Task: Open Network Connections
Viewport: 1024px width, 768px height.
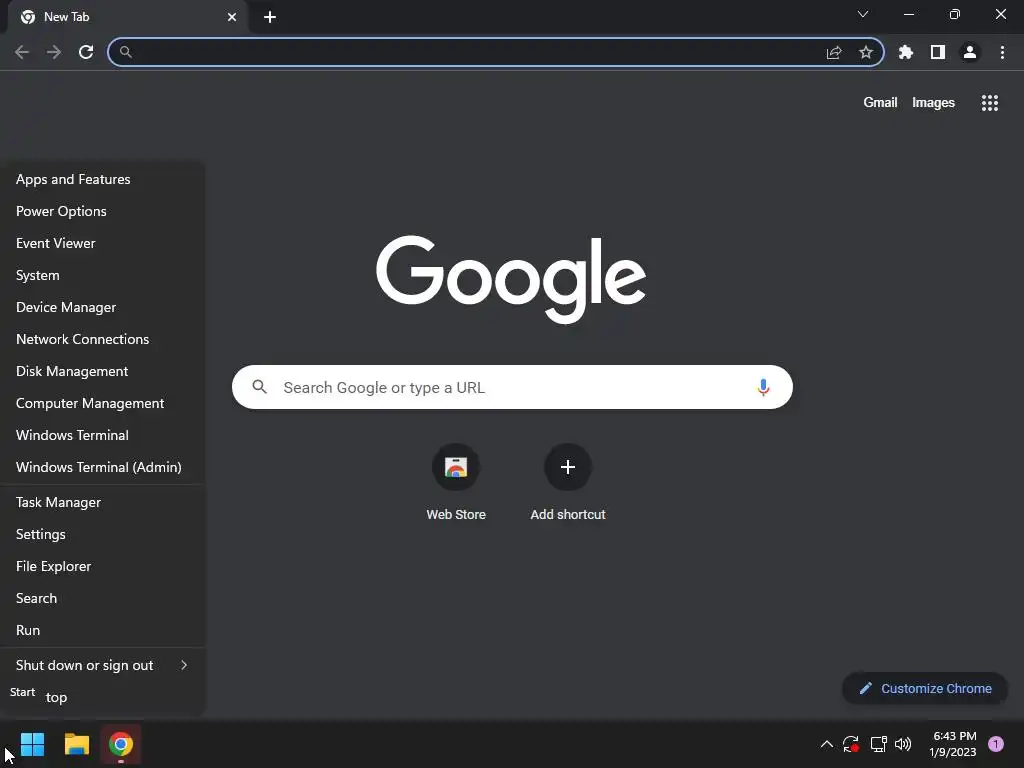Action: tap(103, 339)
